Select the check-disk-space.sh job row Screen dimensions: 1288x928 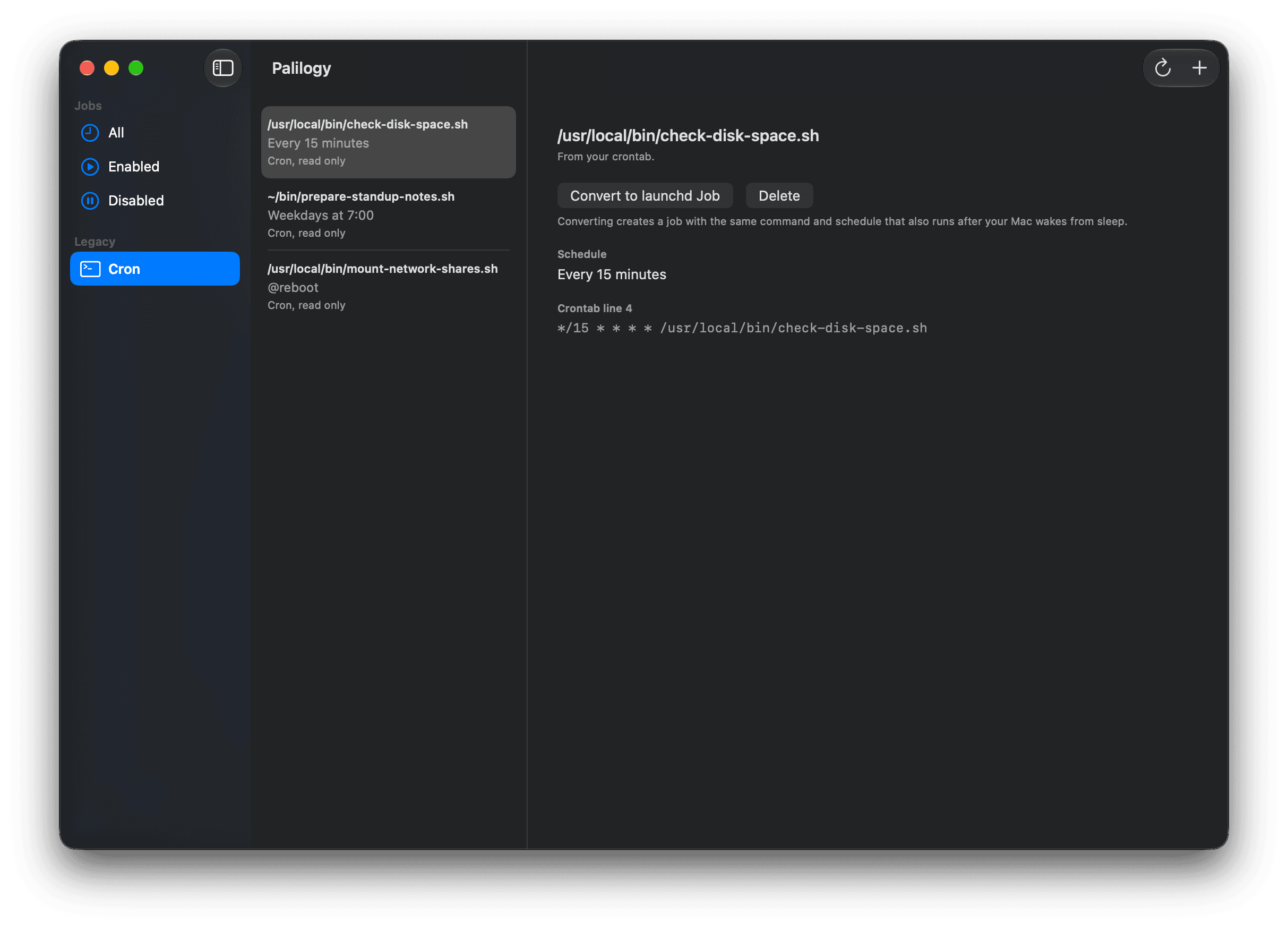pos(389,142)
